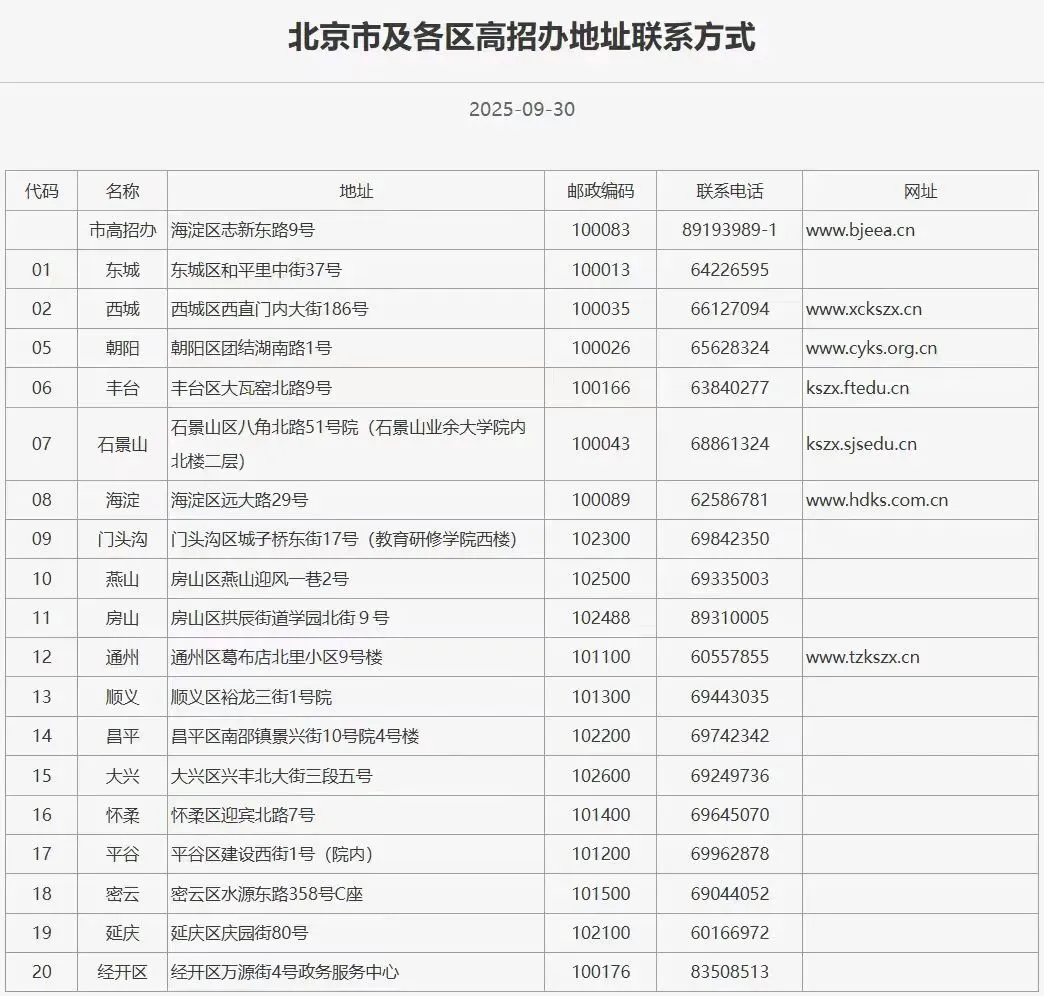
Task: Select phone number 69842350
Action: click(730, 539)
